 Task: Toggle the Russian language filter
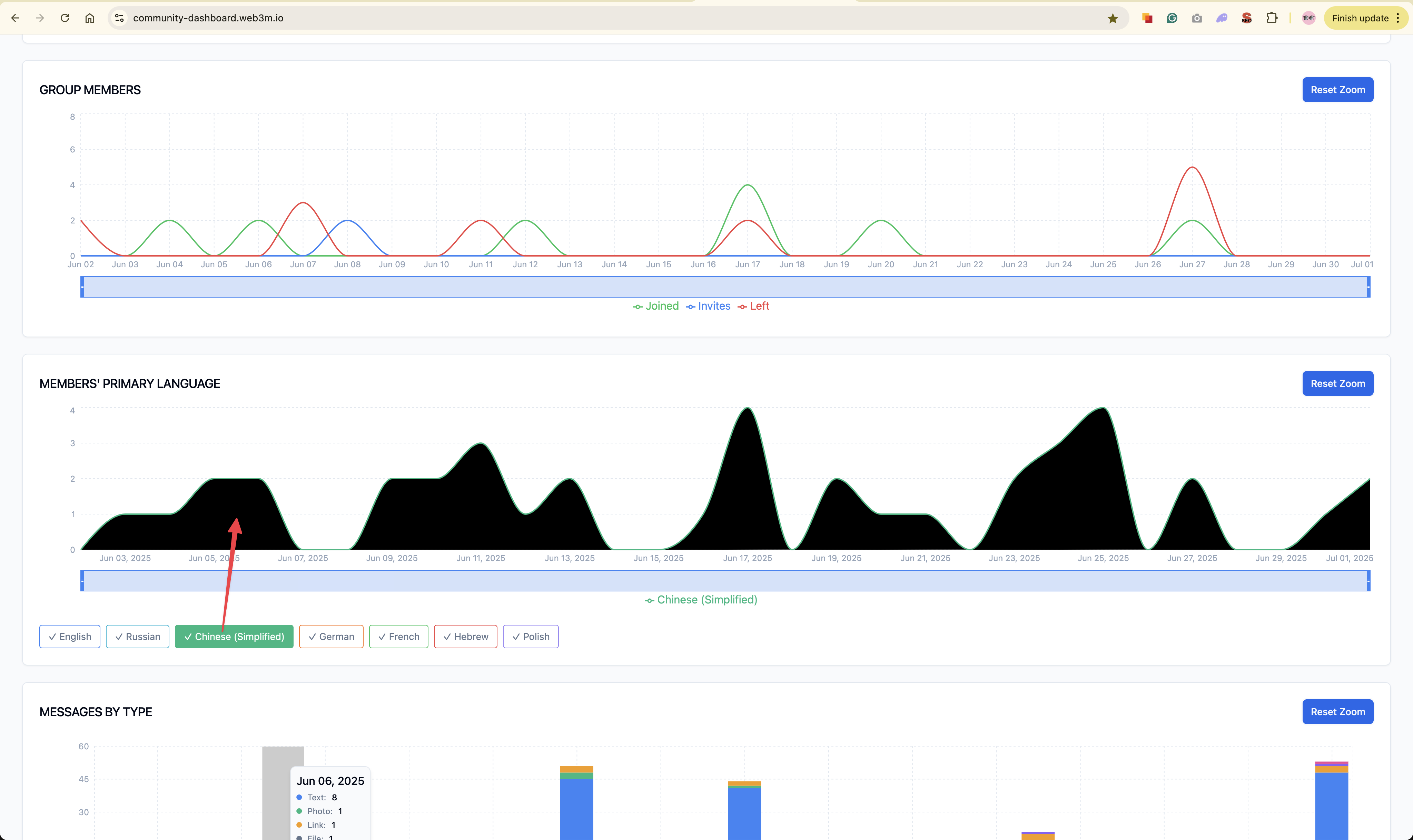click(x=138, y=636)
